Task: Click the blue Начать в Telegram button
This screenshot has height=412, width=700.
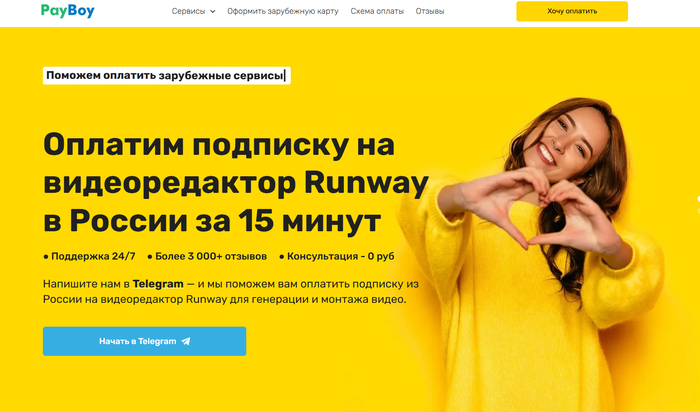Action: [x=144, y=341]
